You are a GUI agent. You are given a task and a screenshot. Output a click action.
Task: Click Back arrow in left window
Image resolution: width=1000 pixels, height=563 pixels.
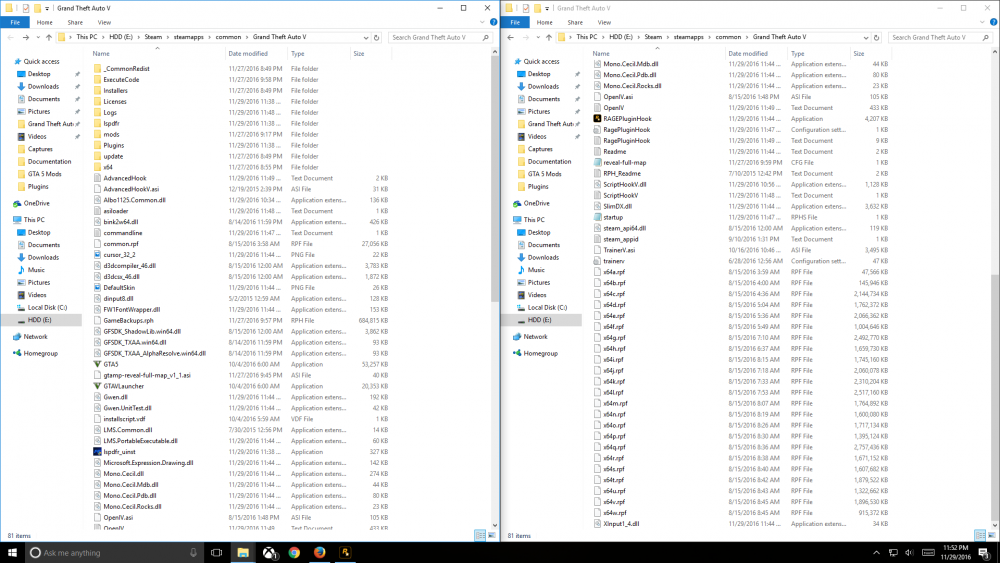(11, 38)
